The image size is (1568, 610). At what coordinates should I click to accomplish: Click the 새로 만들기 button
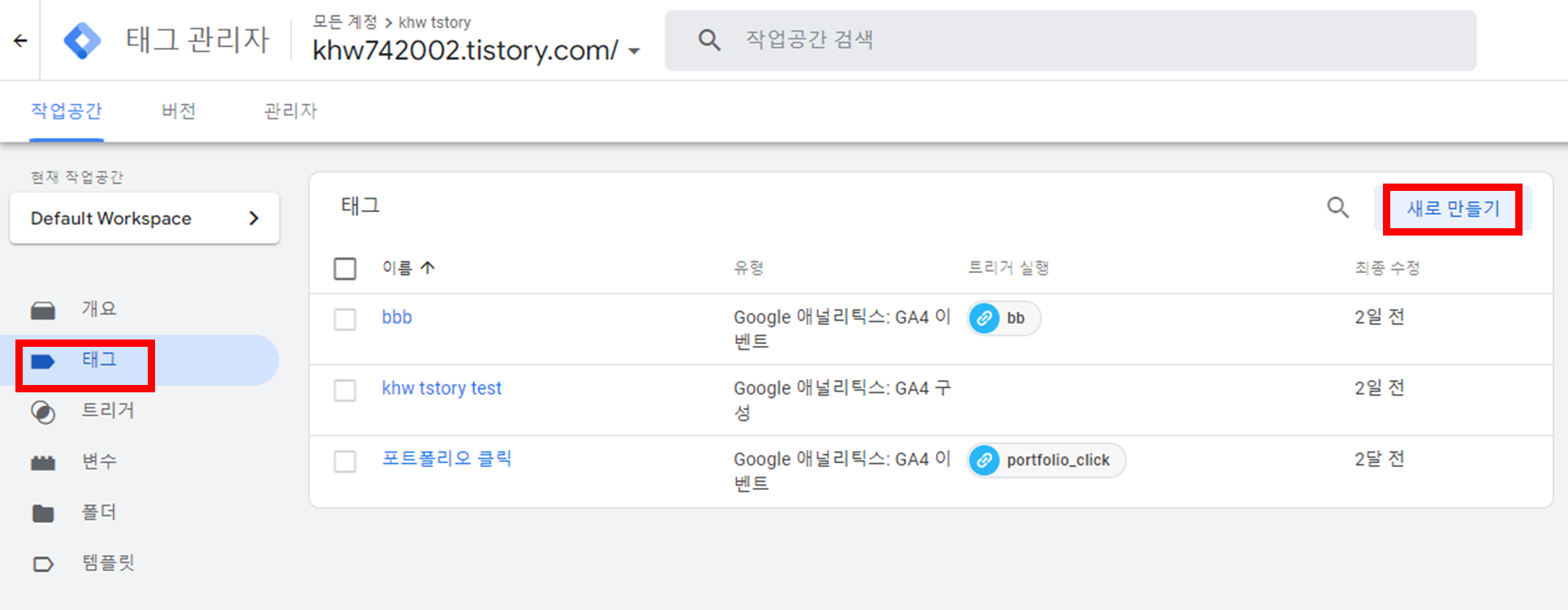1453,209
